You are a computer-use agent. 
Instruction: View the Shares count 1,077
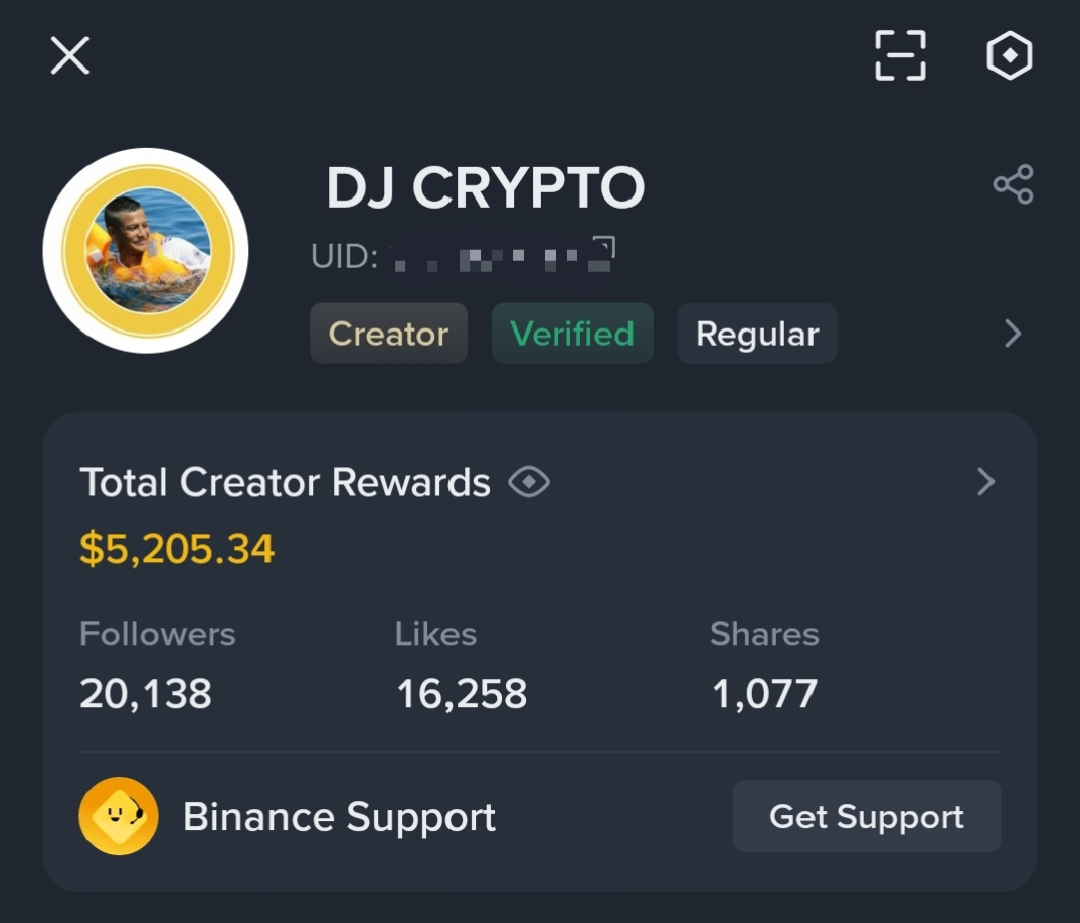765,694
